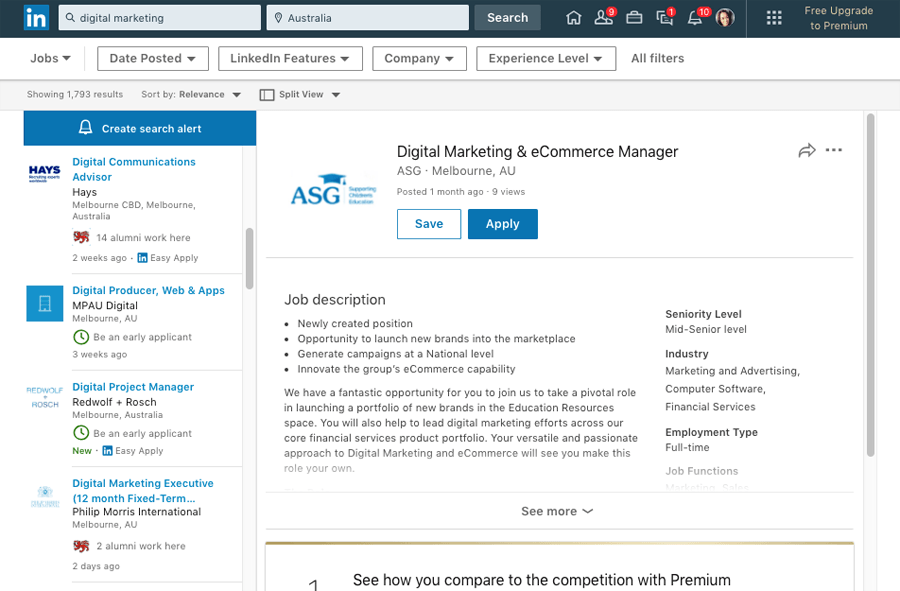Click 'Hays' company name
Screen dimensions: 900x591
coord(84,192)
